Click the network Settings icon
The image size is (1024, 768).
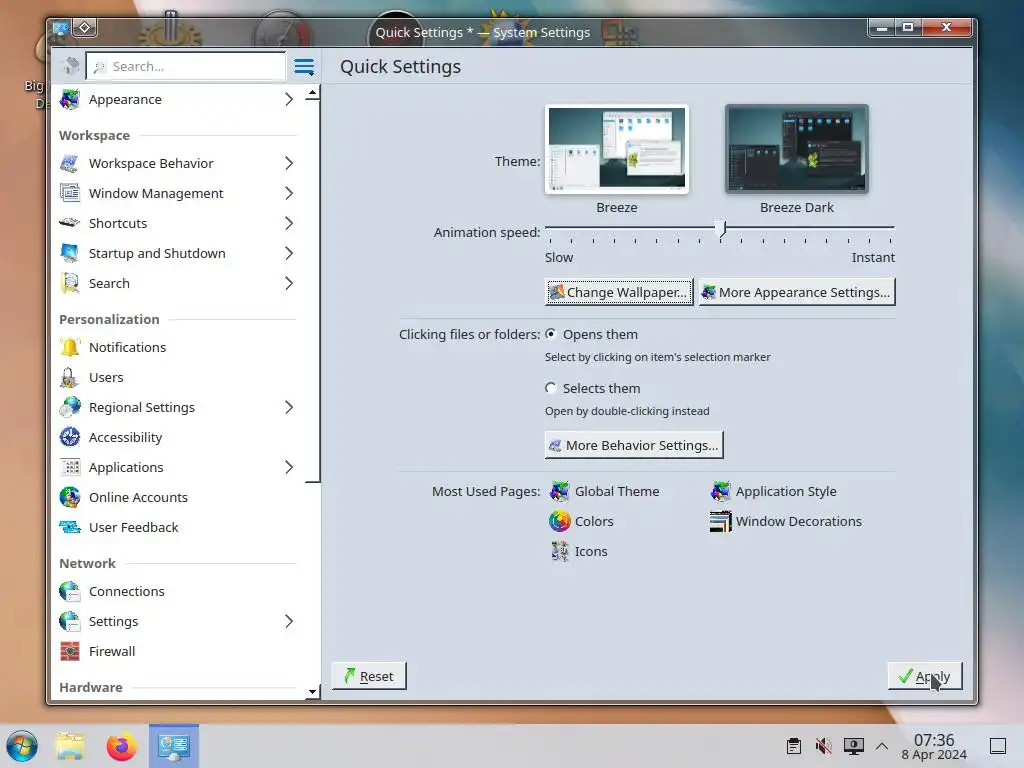click(x=70, y=622)
